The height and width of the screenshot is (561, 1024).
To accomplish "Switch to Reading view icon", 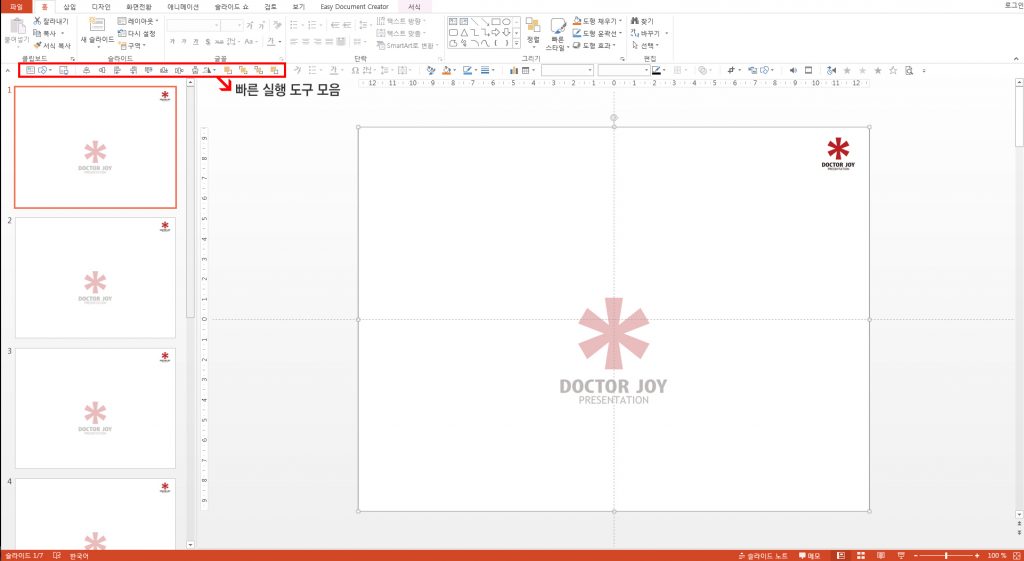I will pos(881,556).
